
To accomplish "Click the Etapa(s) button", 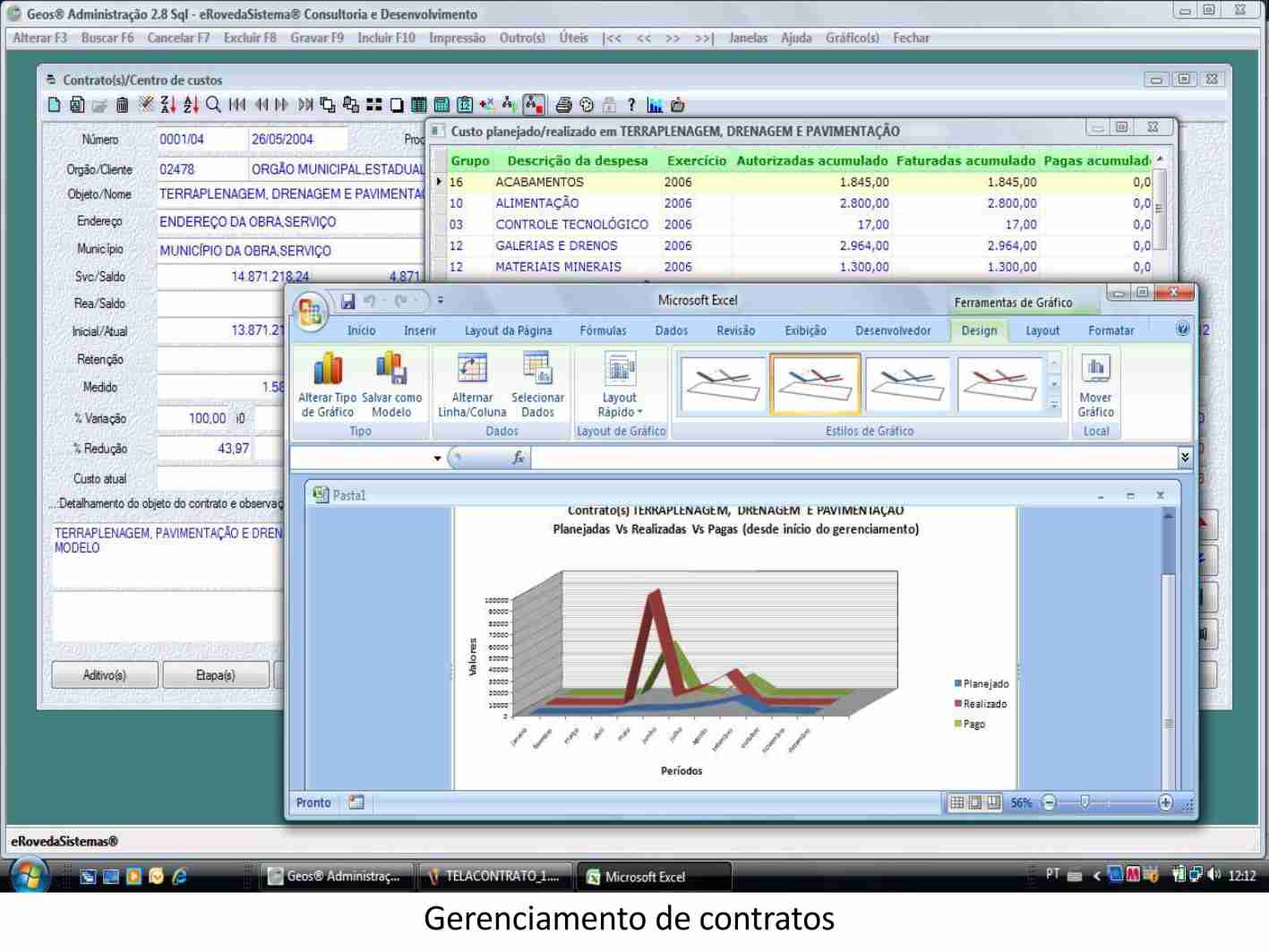I will pos(216,675).
